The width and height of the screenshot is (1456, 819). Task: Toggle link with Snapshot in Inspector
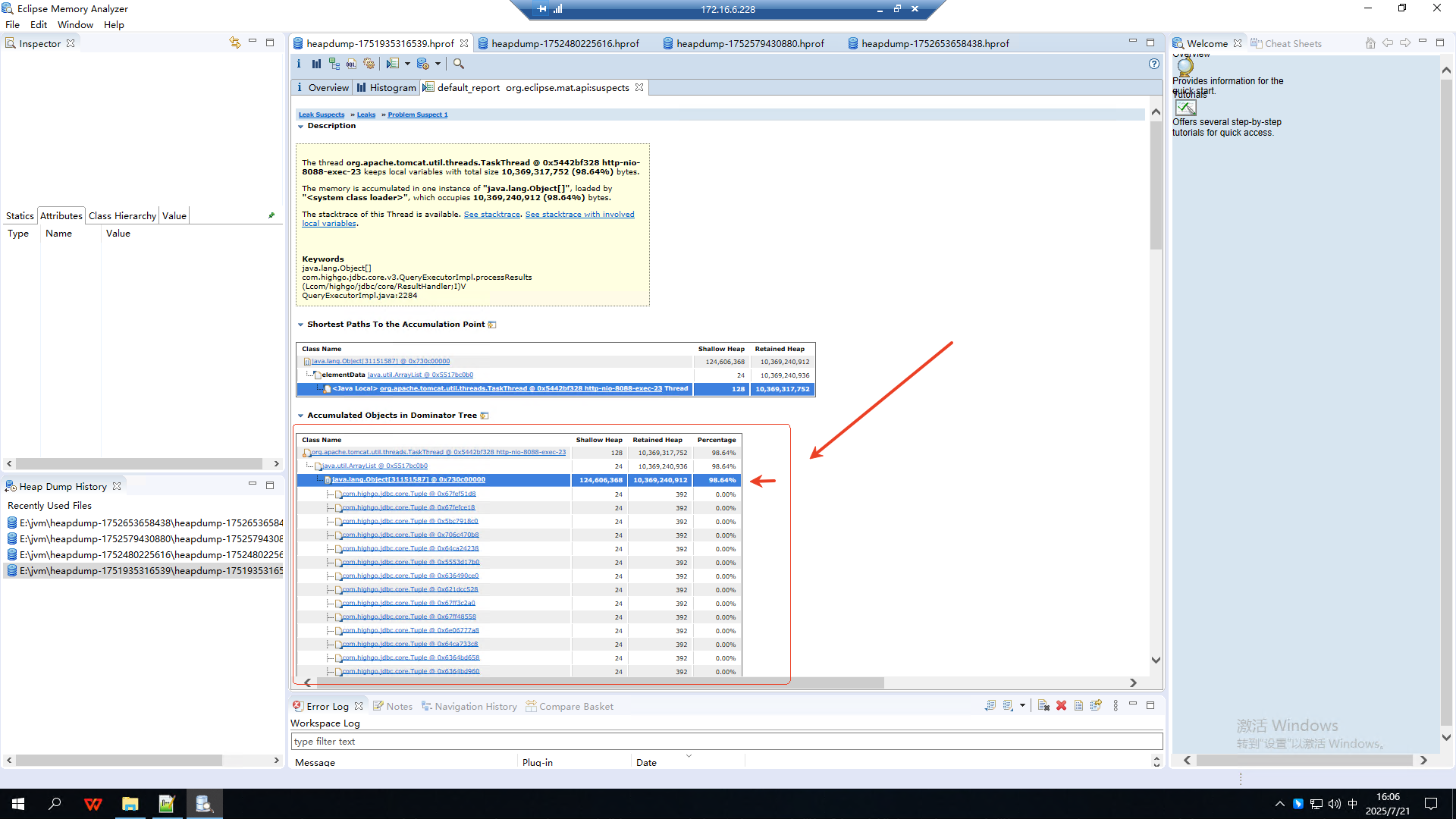pos(234,43)
